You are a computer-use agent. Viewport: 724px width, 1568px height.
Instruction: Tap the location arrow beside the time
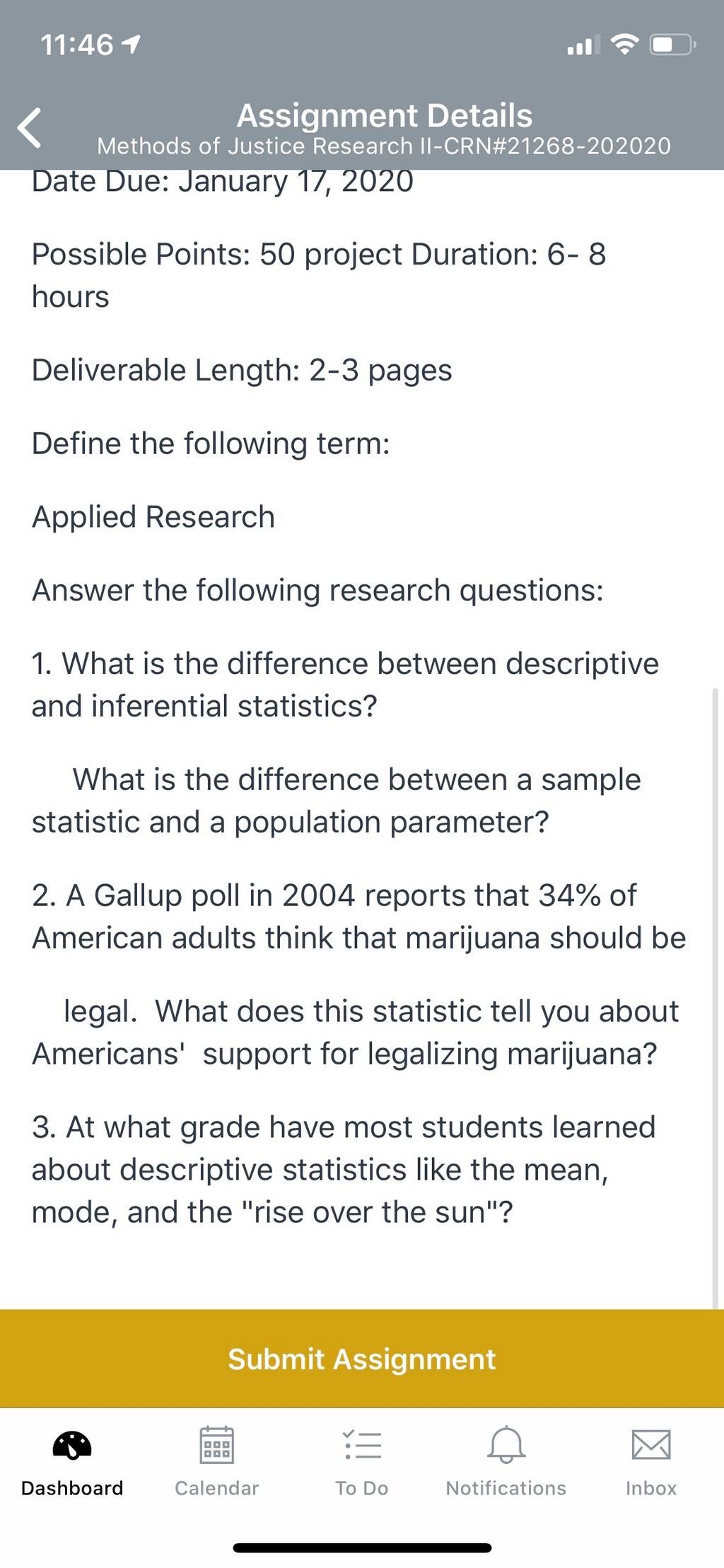tap(132, 45)
